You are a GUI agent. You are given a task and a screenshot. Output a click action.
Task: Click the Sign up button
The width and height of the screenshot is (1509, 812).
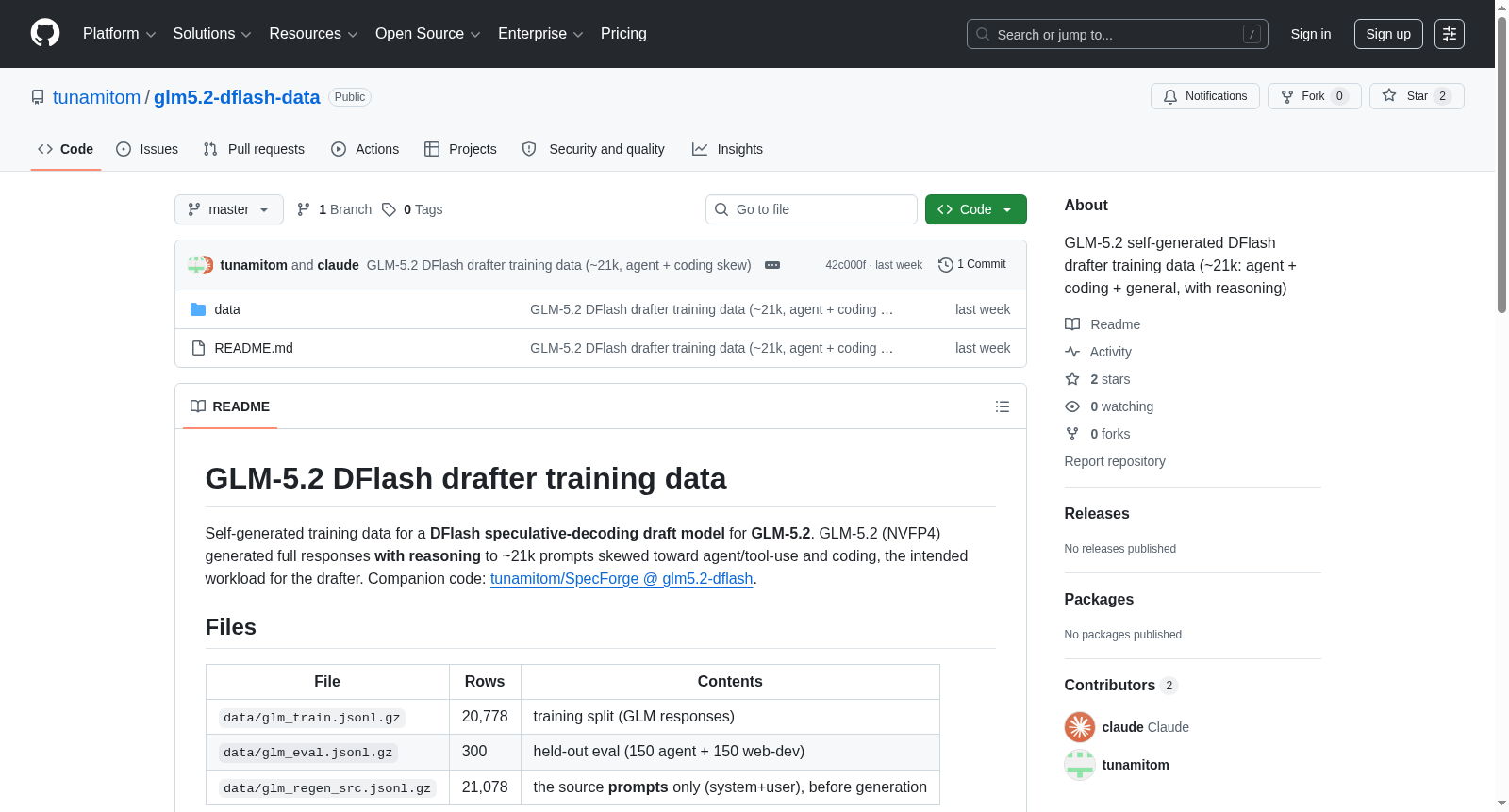pos(1388,34)
